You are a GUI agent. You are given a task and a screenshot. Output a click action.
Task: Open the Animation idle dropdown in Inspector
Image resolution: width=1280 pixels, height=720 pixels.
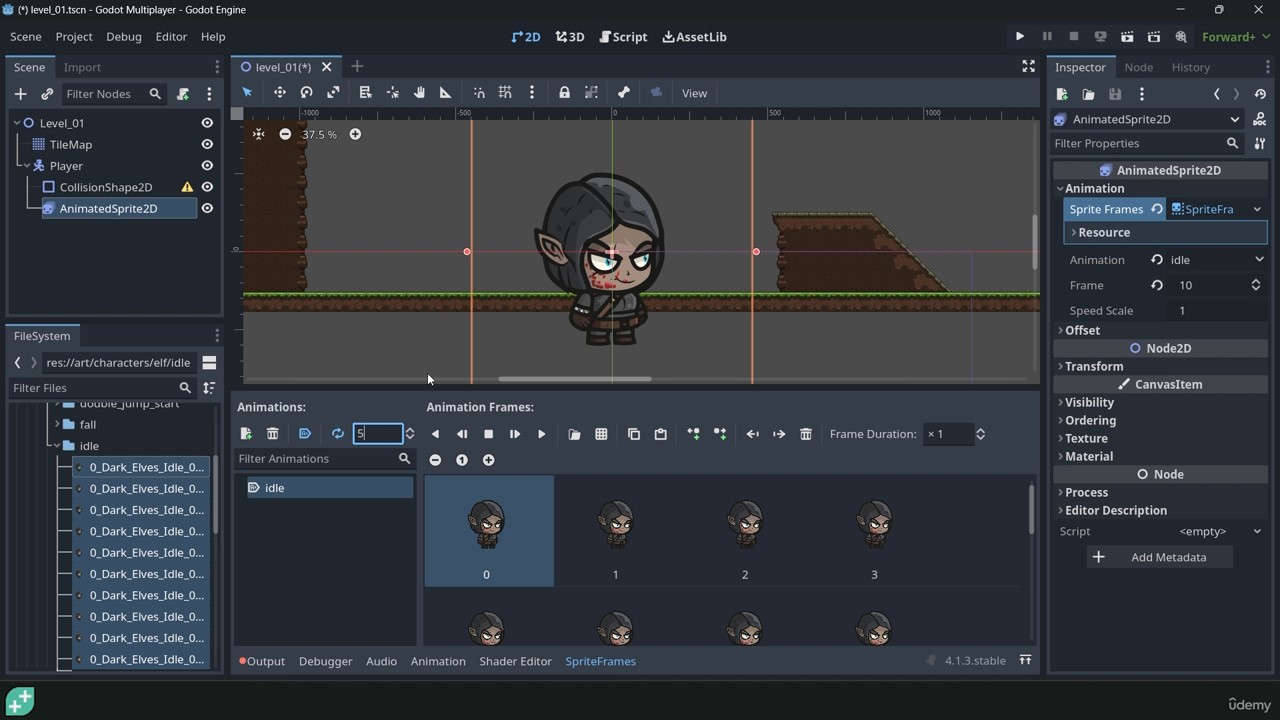1217,260
